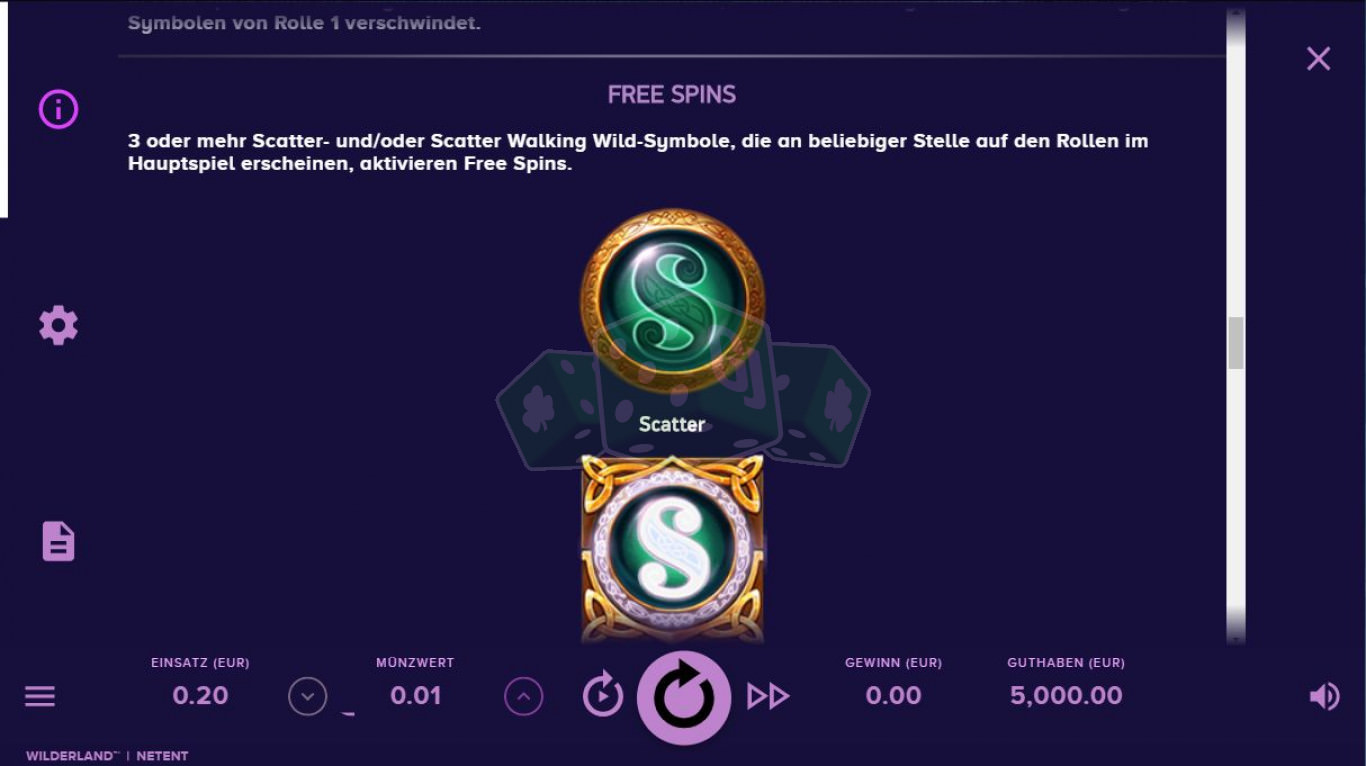Mute the sound with speaker icon
The height and width of the screenshot is (766, 1366).
coord(1324,696)
